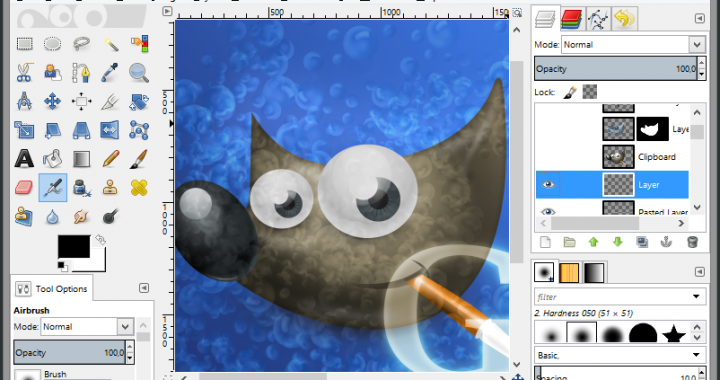Image resolution: width=720 pixels, height=380 pixels.
Task: Switch to the Paths tab in dock
Action: point(598,19)
